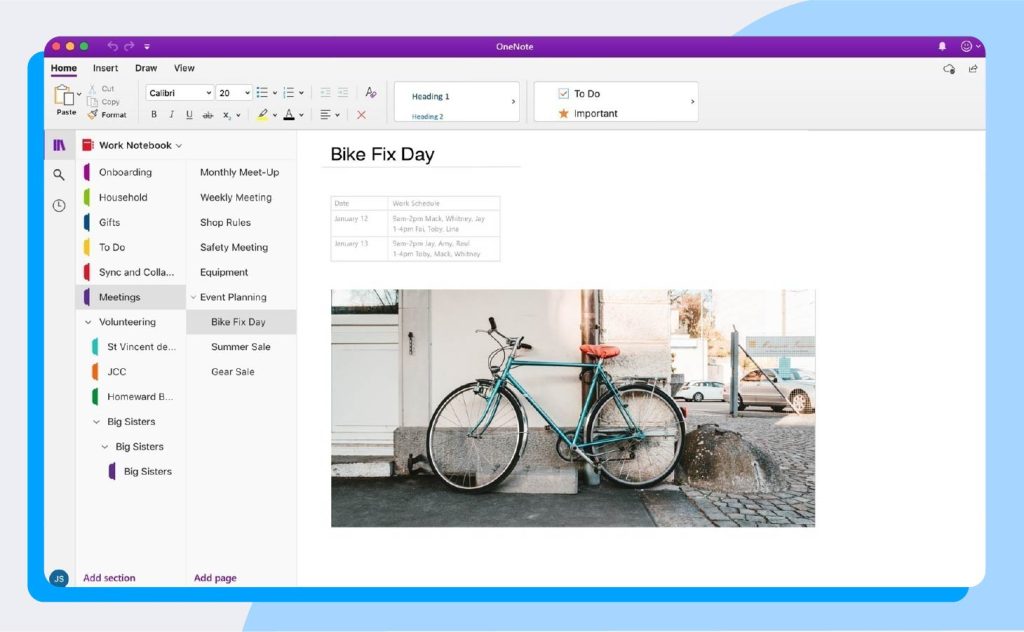Toggle underline formatting

click(x=189, y=115)
